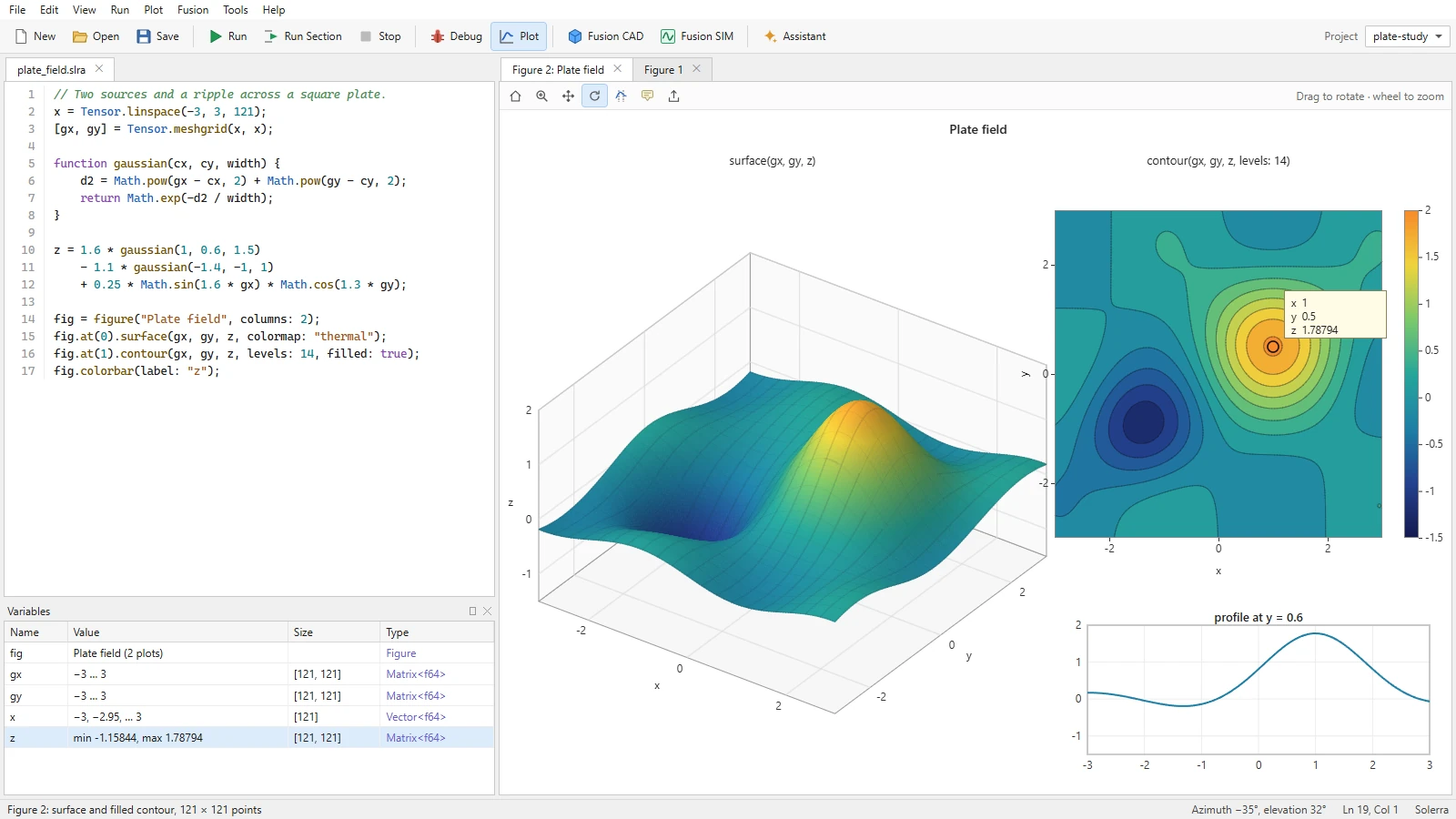The width and height of the screenshot is (1456, 819).
Task: Sort variables by the Name column header
Action: tap(36, 632)
